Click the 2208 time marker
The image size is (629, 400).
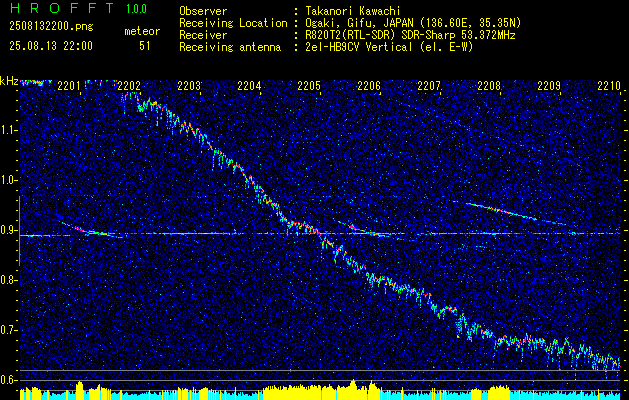pyautogui.click(x=489, y=85)
